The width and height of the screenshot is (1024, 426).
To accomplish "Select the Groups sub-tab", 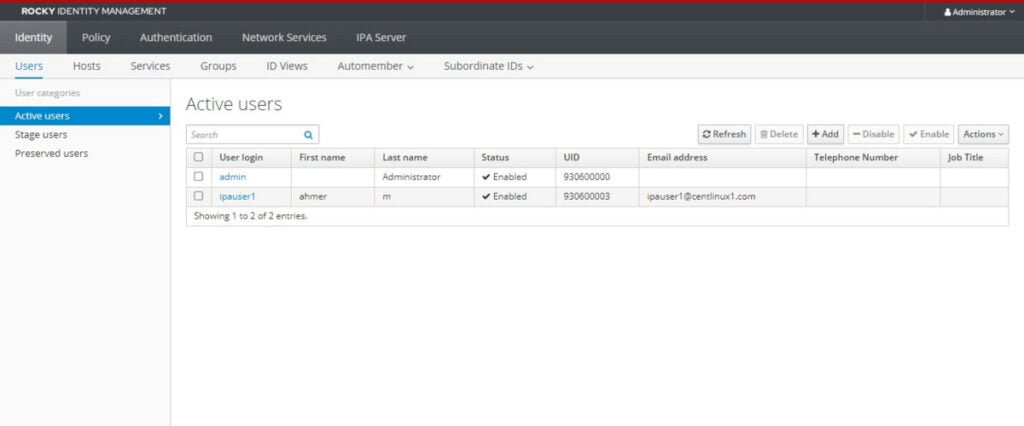I will click(x=218, y=66).
